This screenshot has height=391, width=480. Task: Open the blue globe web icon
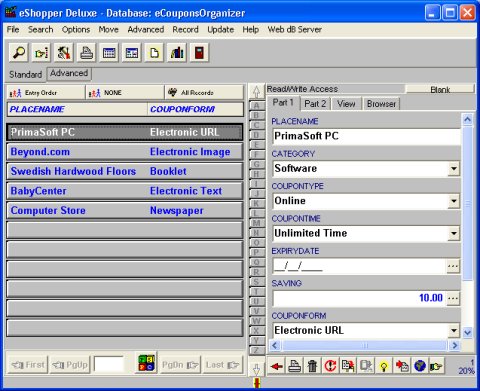click(420, 366)
